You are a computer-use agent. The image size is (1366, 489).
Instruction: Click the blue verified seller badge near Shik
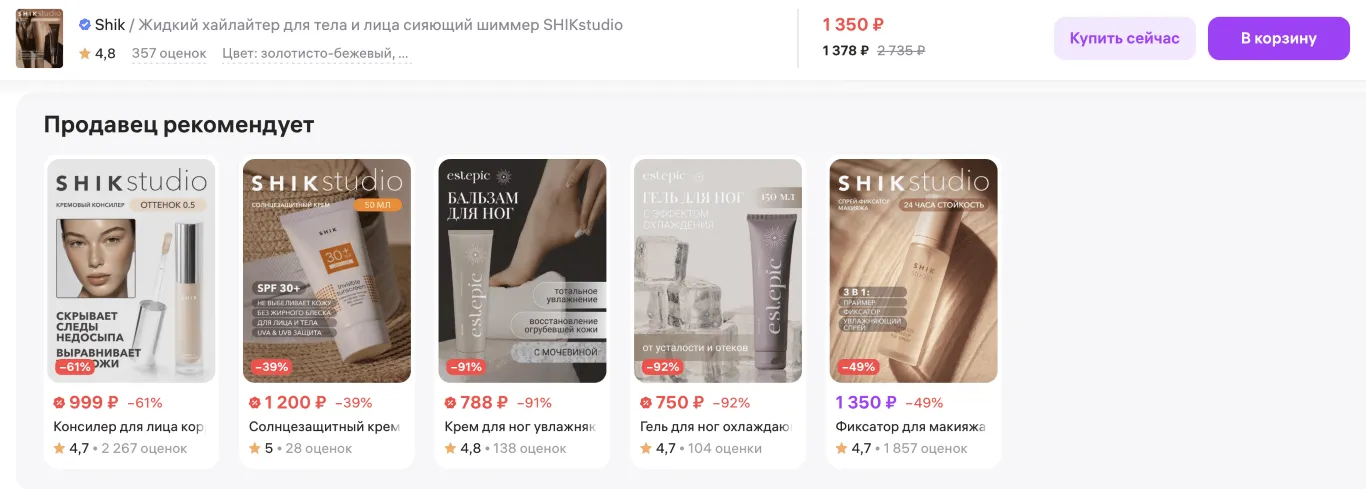pyautogui.click(x=85, y=25)
